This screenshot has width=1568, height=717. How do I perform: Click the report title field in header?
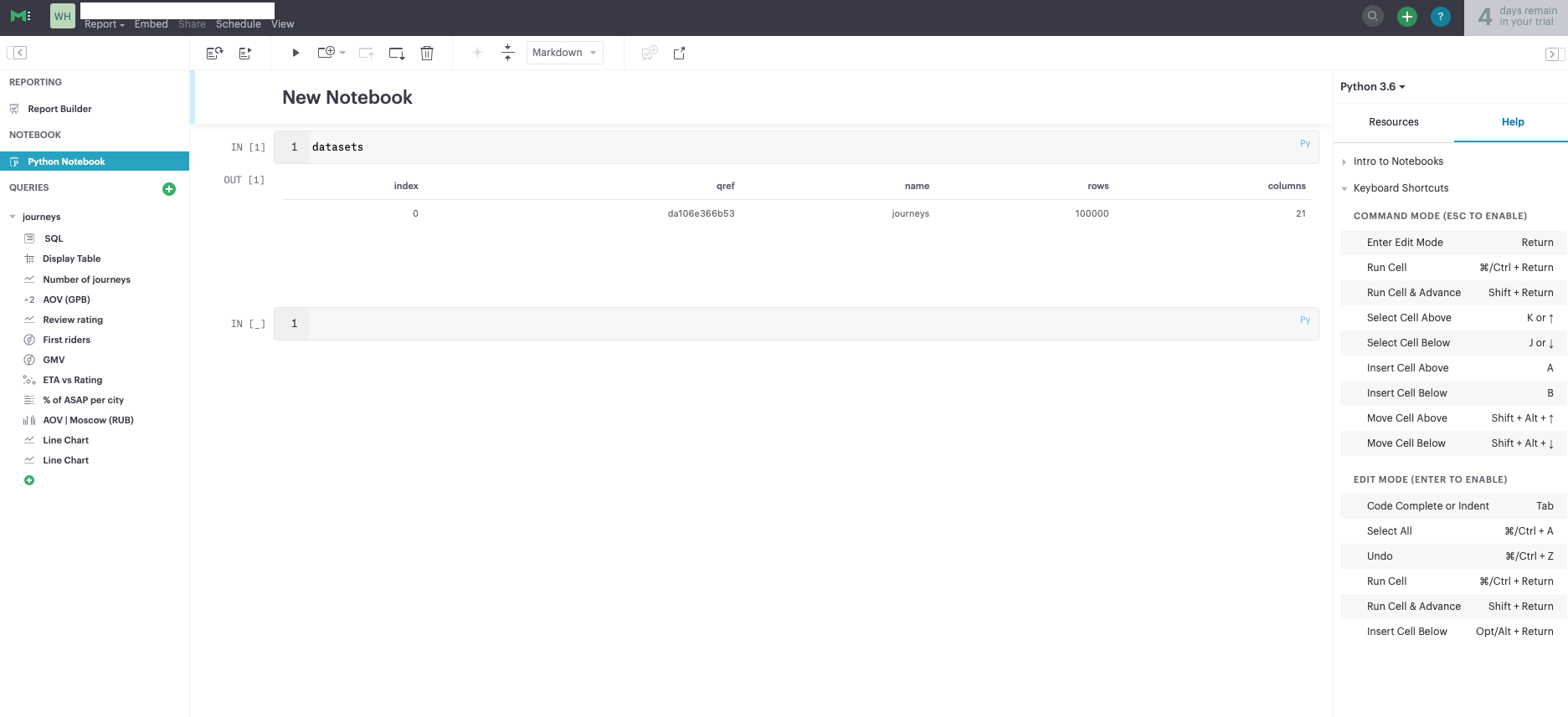click(177, 10)
